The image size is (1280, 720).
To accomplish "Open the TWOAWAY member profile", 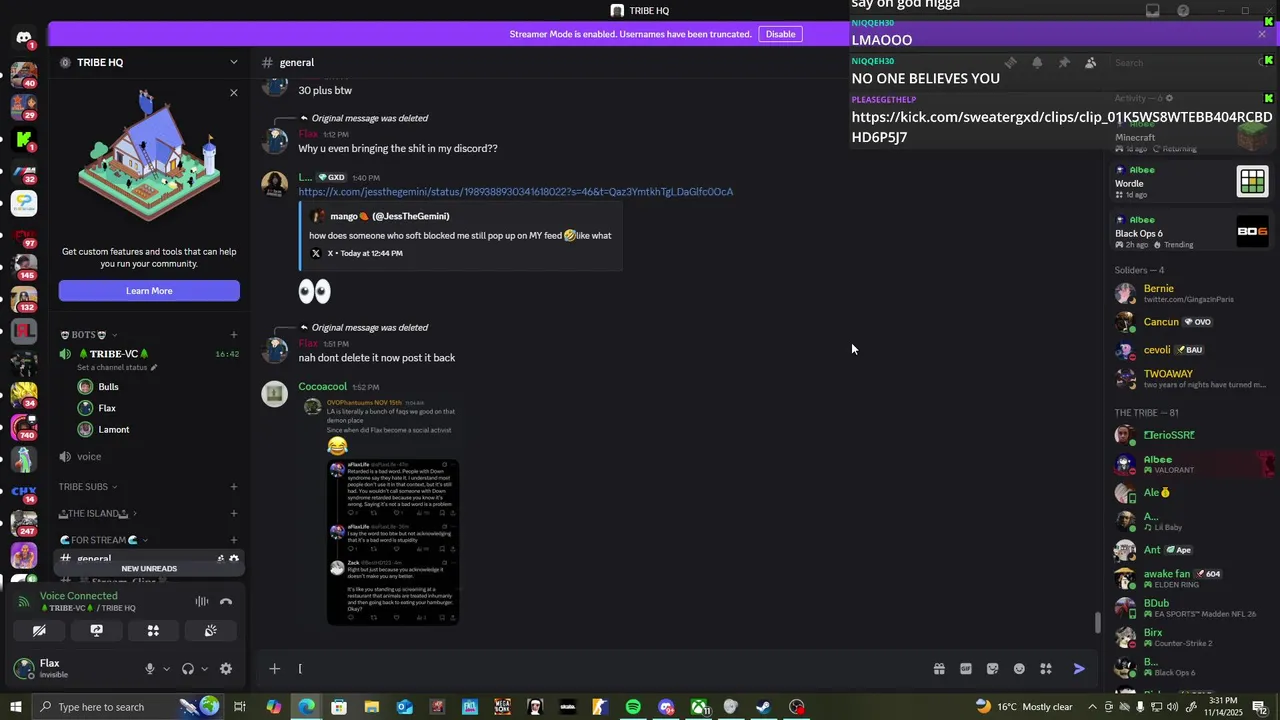I will click(1190, 378).
